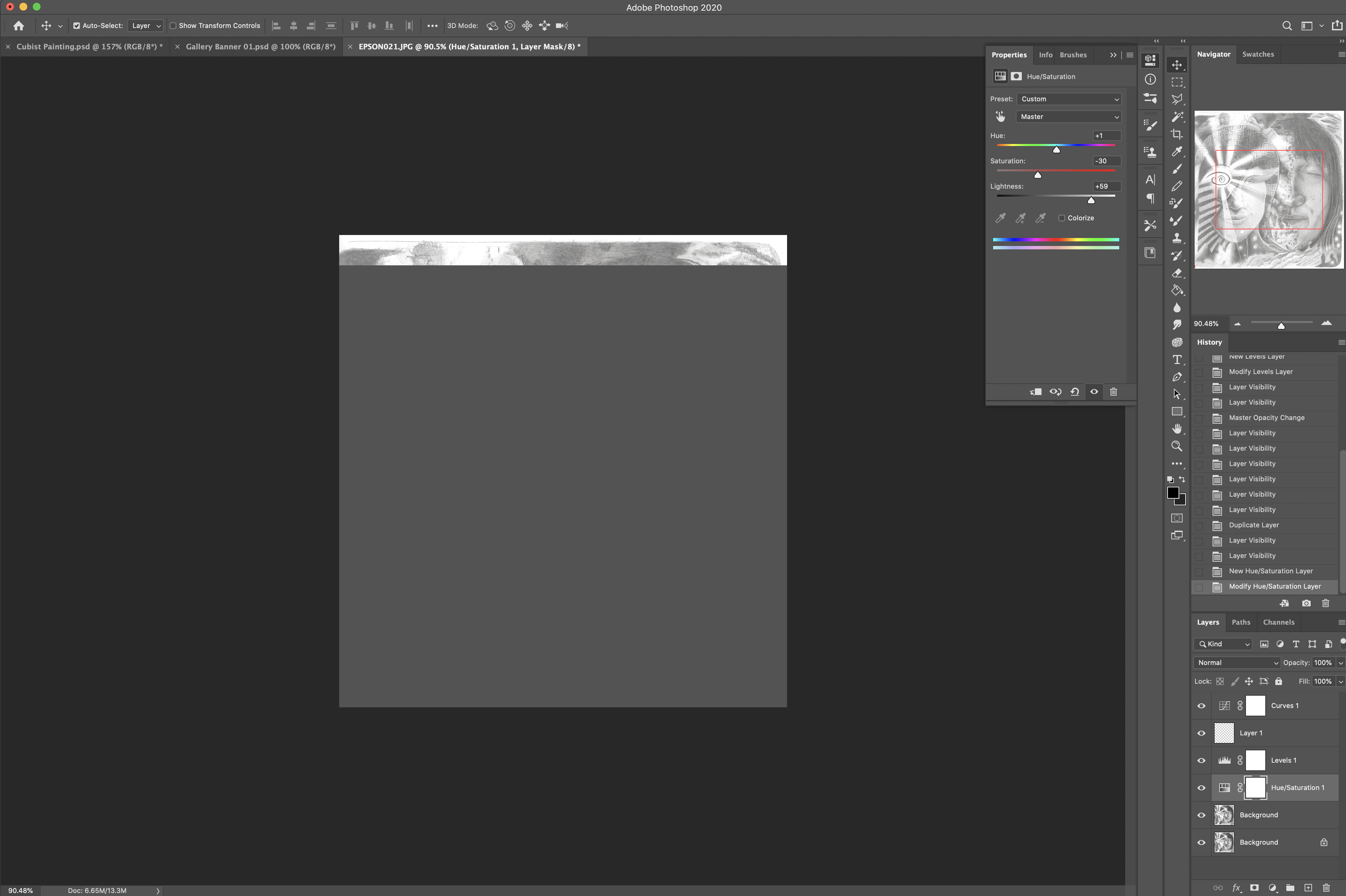Select the Duplicate Layer history state
Screen dimensions: 1346x896
coord(1253,525)
